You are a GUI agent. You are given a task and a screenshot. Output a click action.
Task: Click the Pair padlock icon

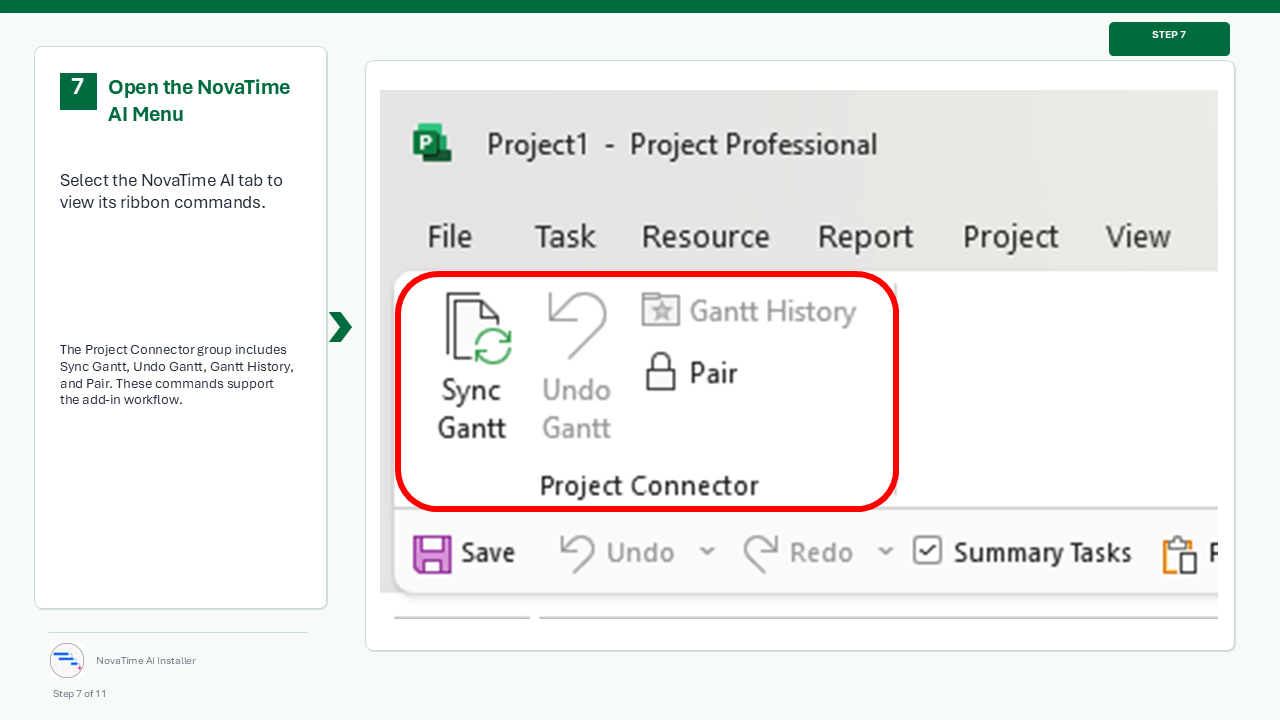[660, 371]
